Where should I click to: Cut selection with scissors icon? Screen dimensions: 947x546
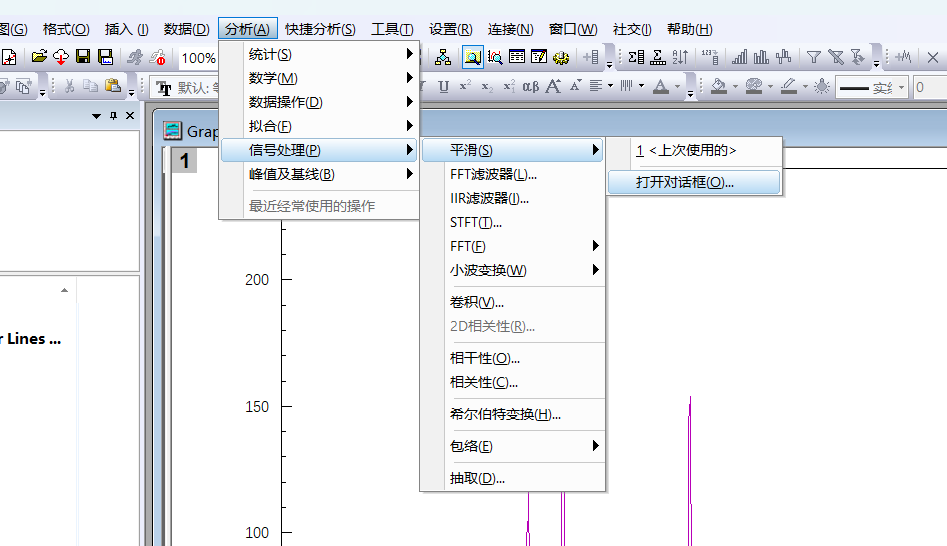[69, 86]
